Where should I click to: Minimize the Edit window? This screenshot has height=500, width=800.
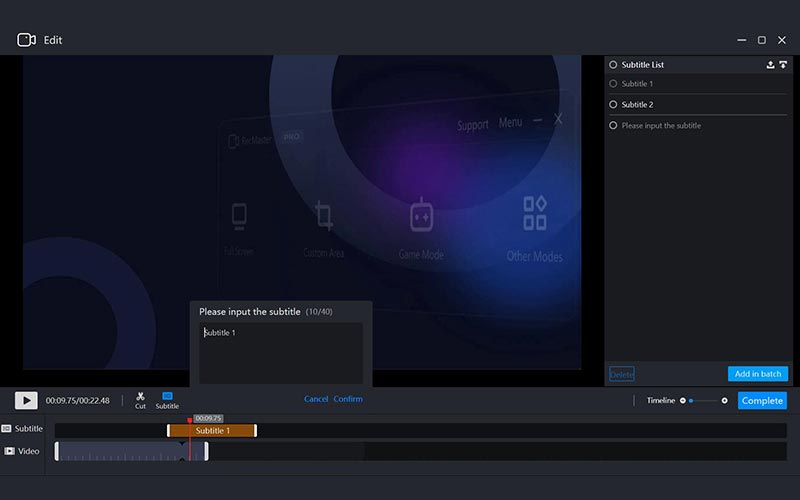(x=742, y=40)
